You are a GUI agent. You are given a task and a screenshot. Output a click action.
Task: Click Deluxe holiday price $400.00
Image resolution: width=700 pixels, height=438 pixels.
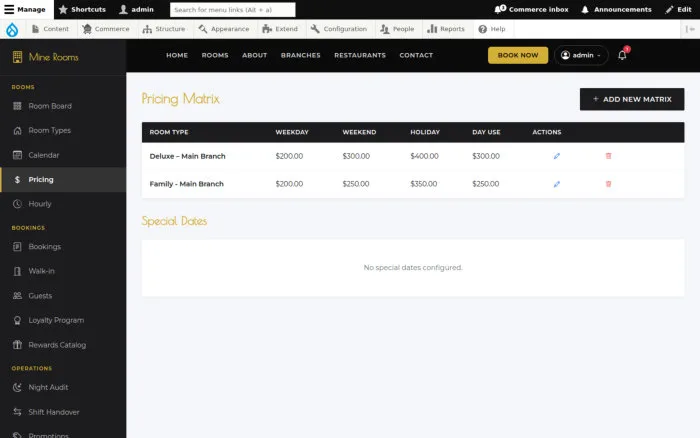coord(425,156)
